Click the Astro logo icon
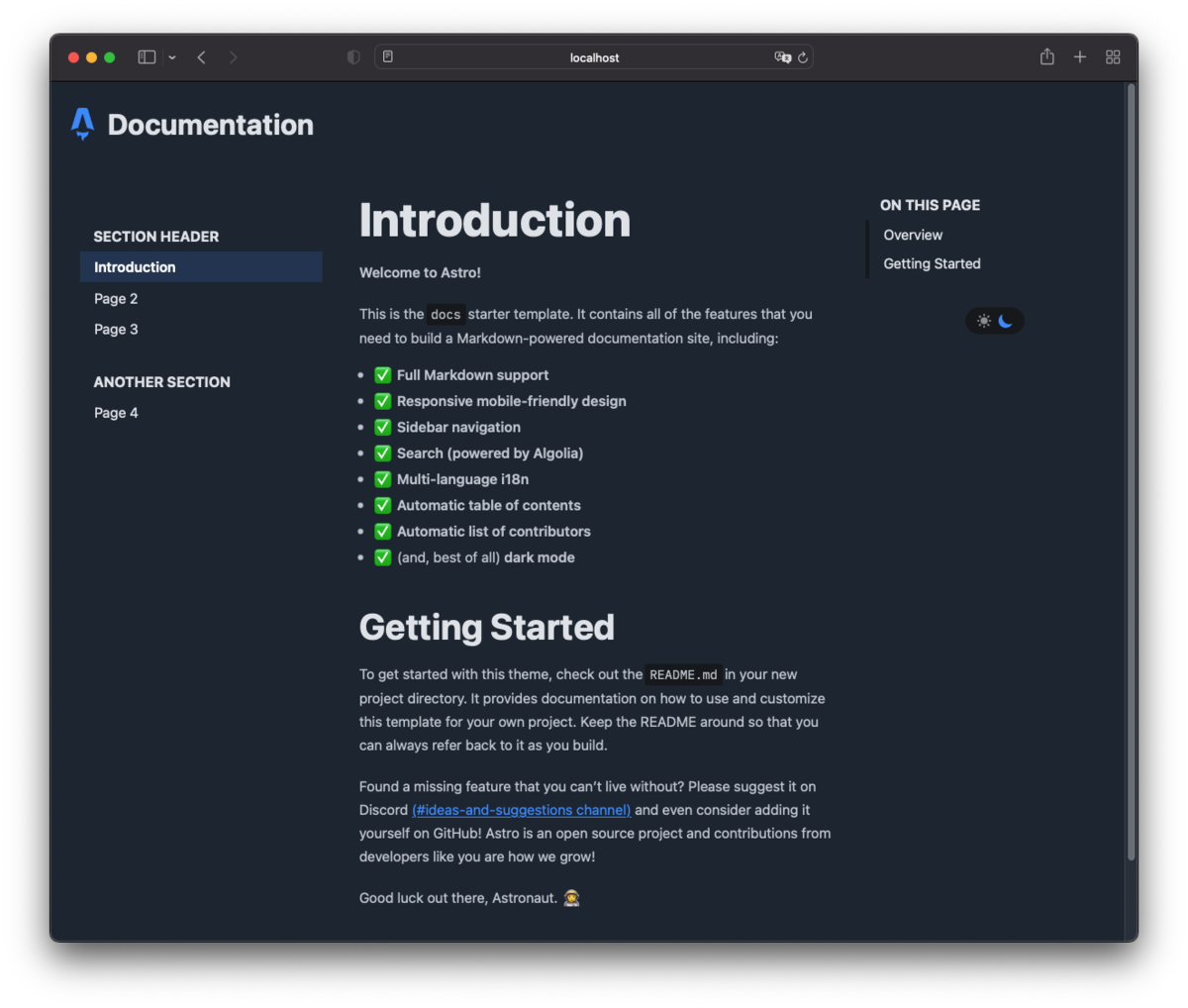This screenshot has width=1188, height=1008. [82, 124]
